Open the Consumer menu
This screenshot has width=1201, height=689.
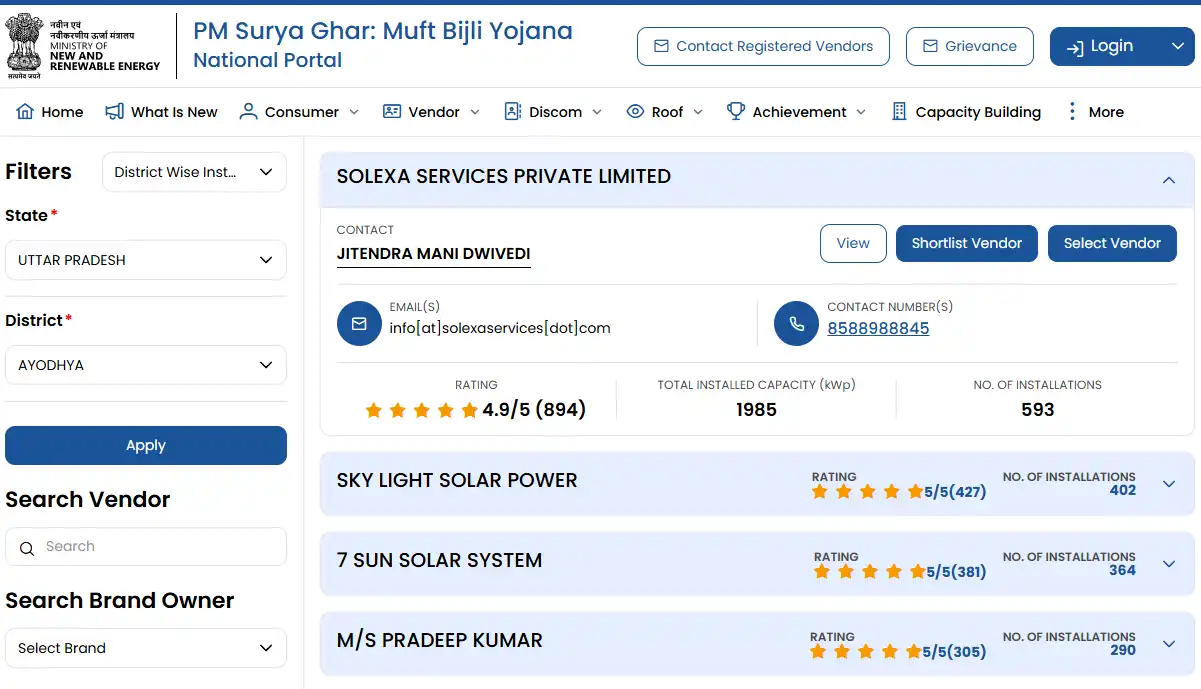pos(299,112)
